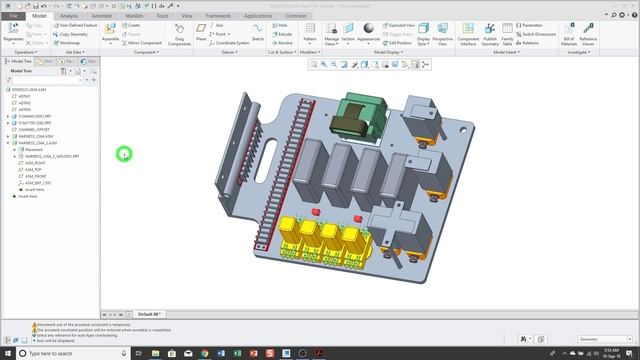The image size is (640, 360).
Task: Open Display Style button
Action: click(x=423, y=34)
